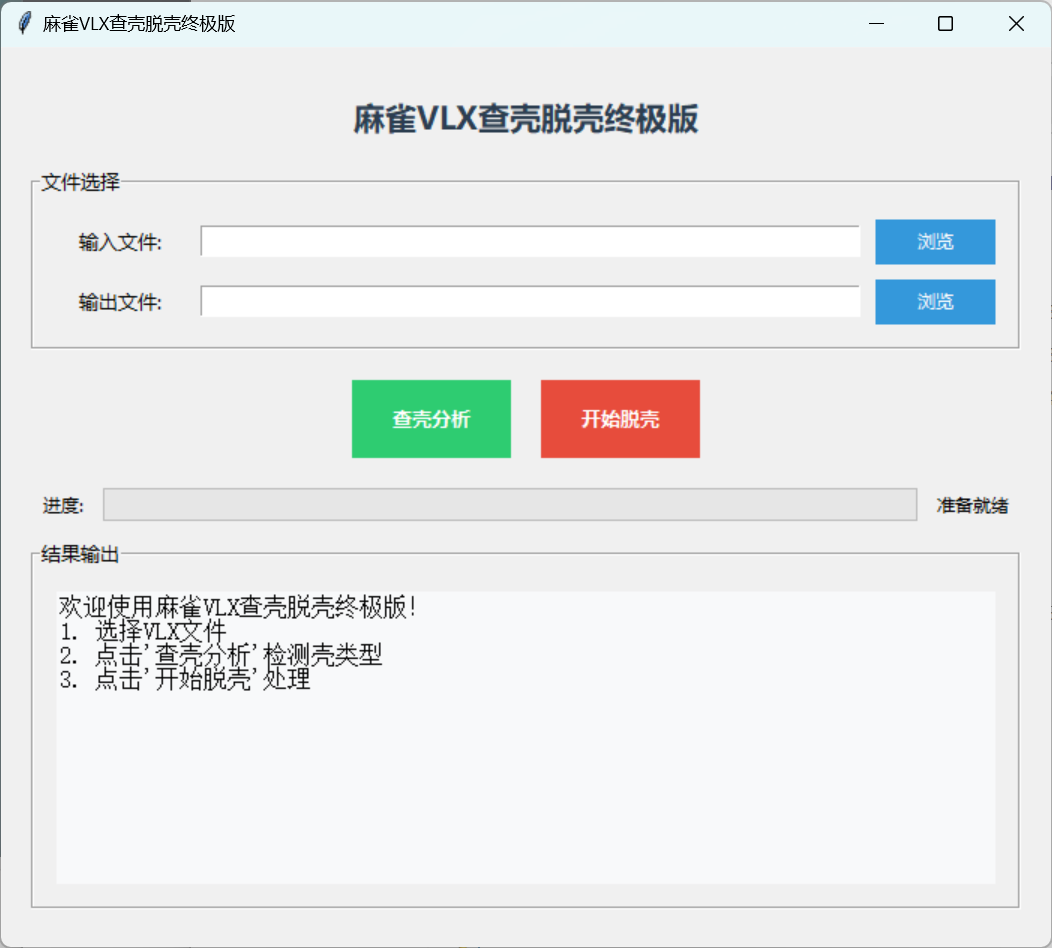Maximize the application window
The height and width of the screenshot is (948, 1052).
point(945,24)
